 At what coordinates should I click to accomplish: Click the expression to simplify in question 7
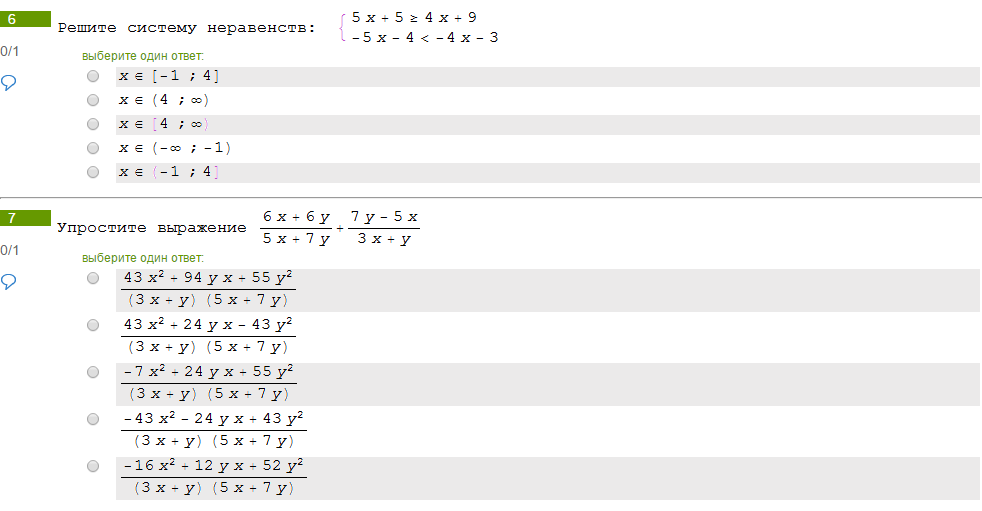click(340, 228)
